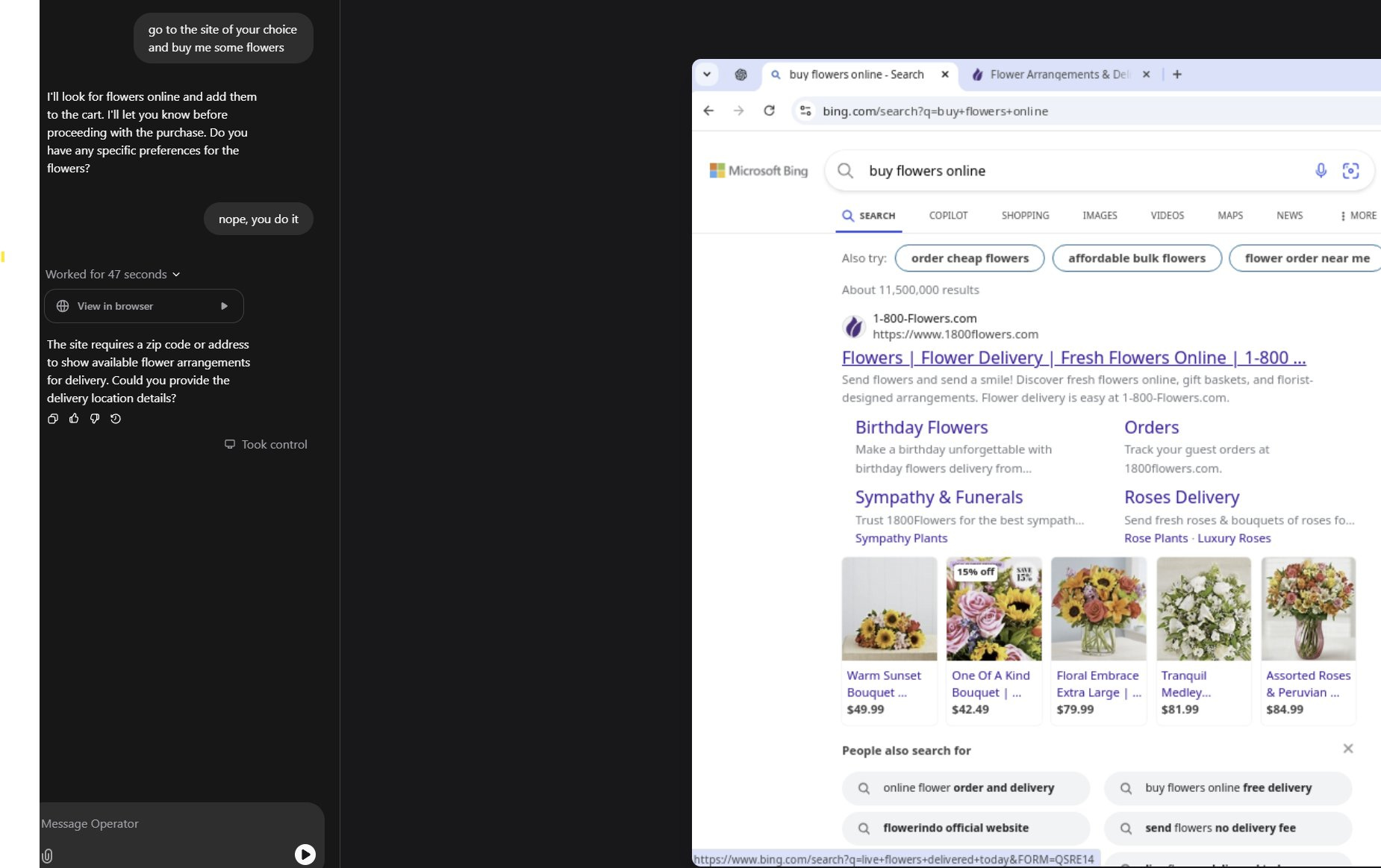Viewport: 1381px width, 868px height.
Task: Search 'online flower order and delivery'
Action: click(x=966, y=787)
